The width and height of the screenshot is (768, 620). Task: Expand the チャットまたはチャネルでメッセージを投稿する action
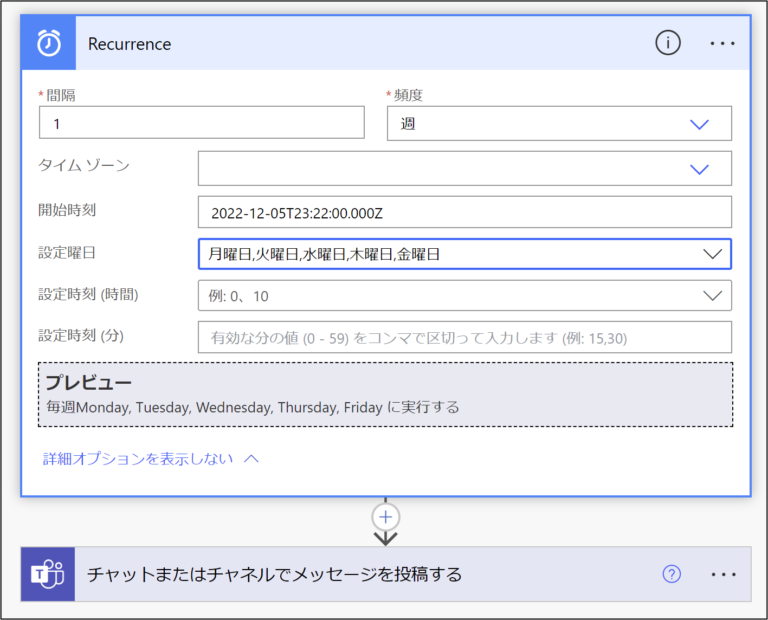tap(386, 574)
